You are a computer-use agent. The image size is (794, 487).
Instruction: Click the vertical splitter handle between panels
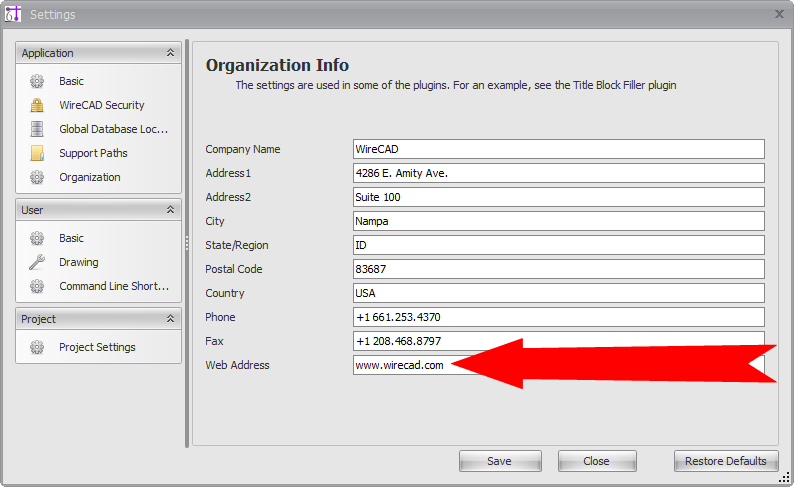point(187,244)
